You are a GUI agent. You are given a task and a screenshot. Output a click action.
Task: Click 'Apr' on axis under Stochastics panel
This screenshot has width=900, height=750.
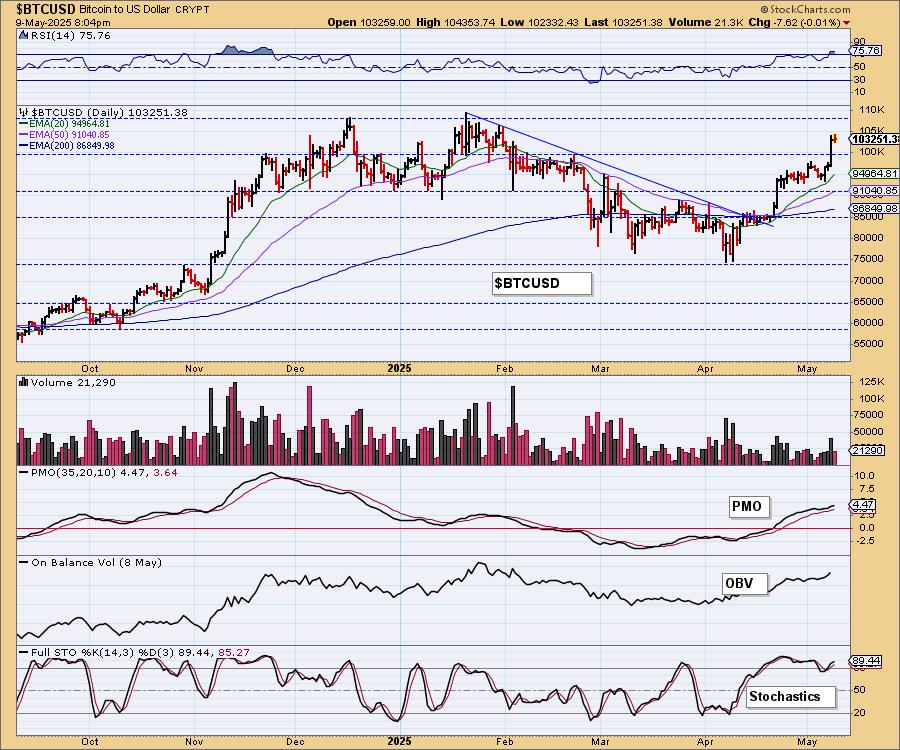(705, 741)
